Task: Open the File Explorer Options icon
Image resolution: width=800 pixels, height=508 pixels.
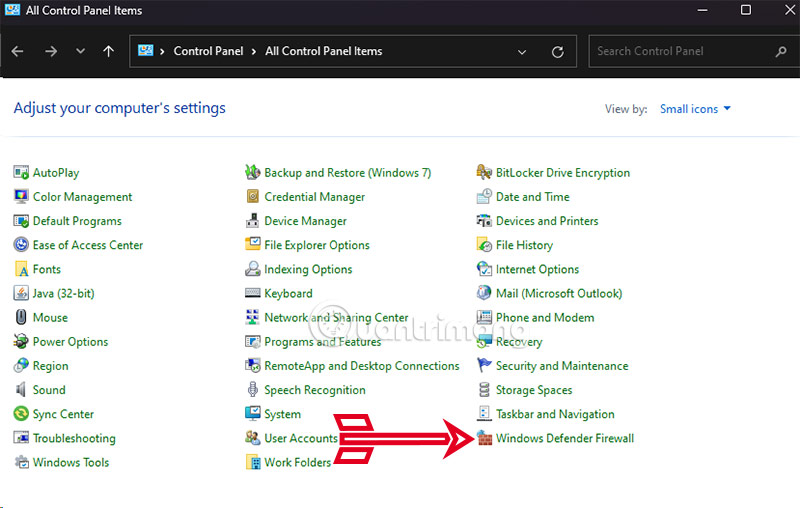Action: pos(253,245)
